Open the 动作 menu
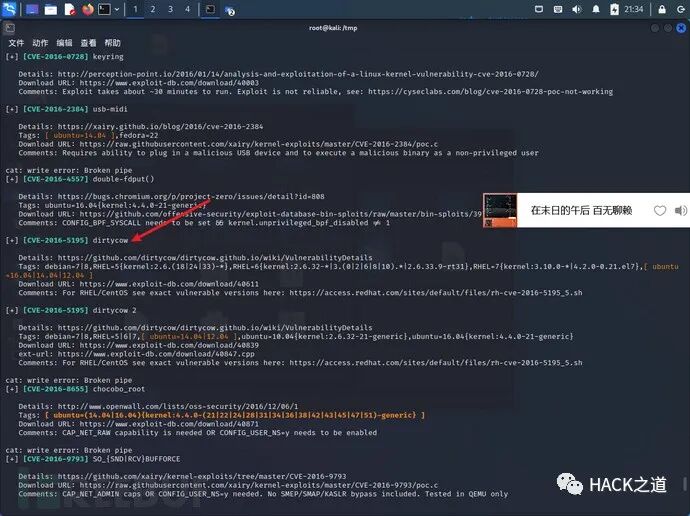The height and width of the screenshot is (516, 690). tap(40, 43)
